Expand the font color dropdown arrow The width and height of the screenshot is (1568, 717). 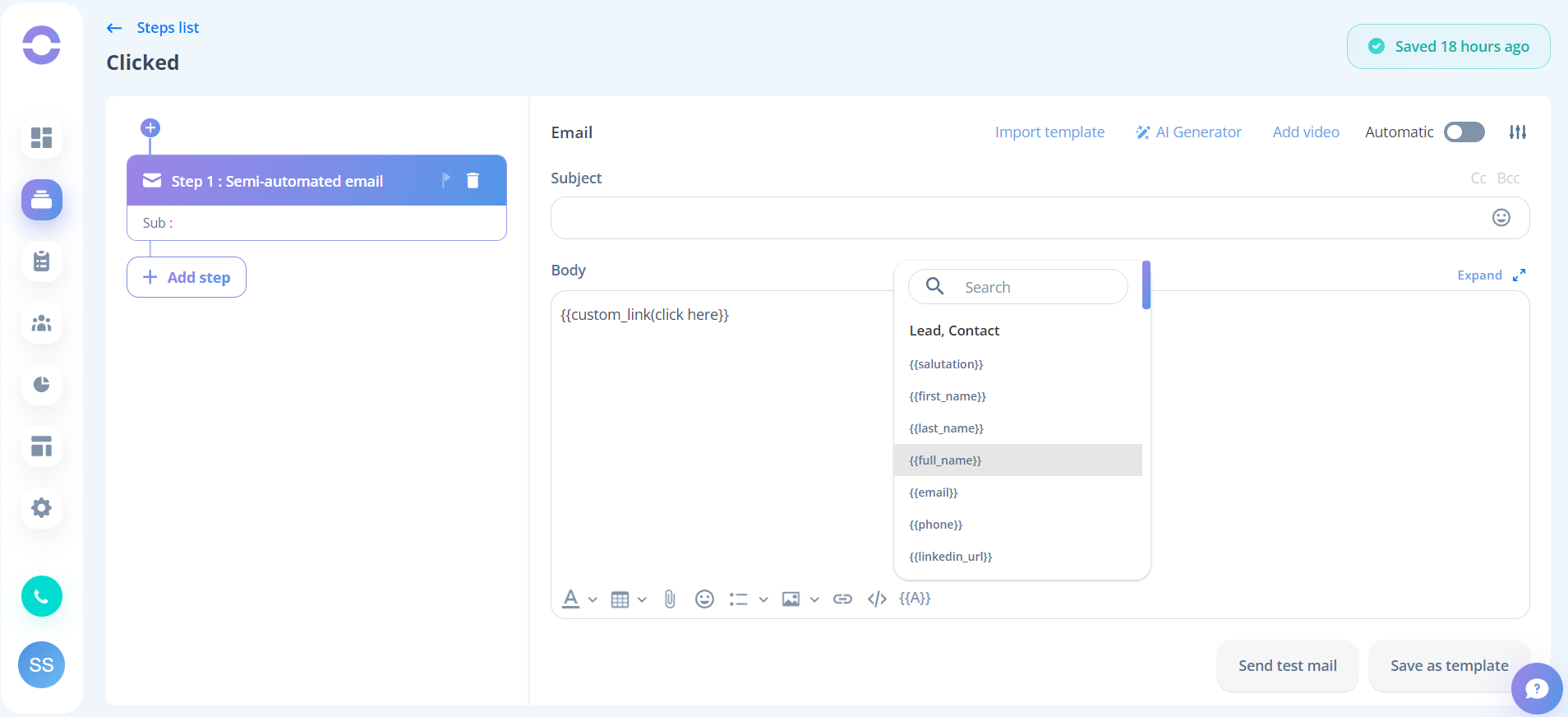coord(593,600)
